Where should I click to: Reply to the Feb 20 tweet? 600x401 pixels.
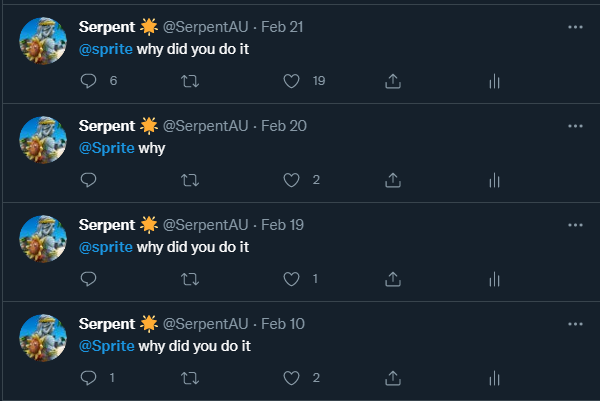tap(88, 180)
